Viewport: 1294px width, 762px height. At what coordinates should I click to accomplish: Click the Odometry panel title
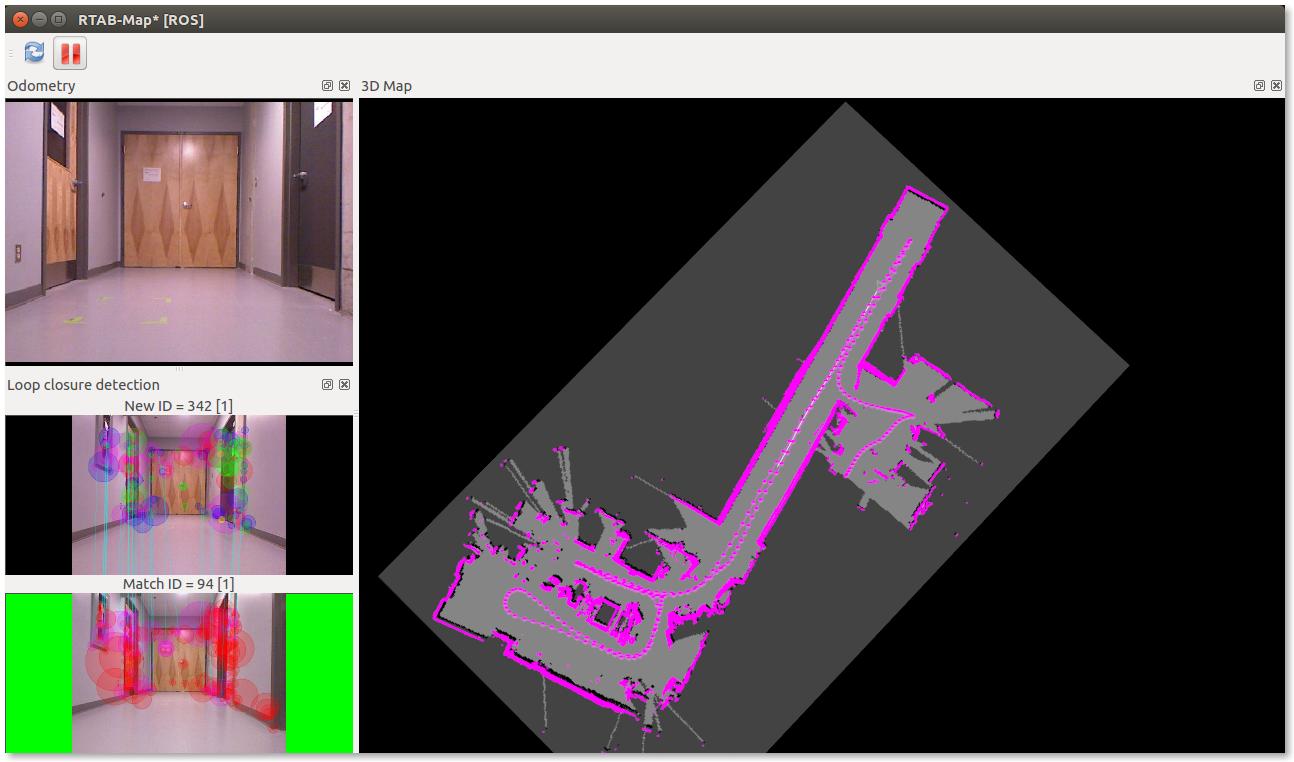click(x=41, y=86)
